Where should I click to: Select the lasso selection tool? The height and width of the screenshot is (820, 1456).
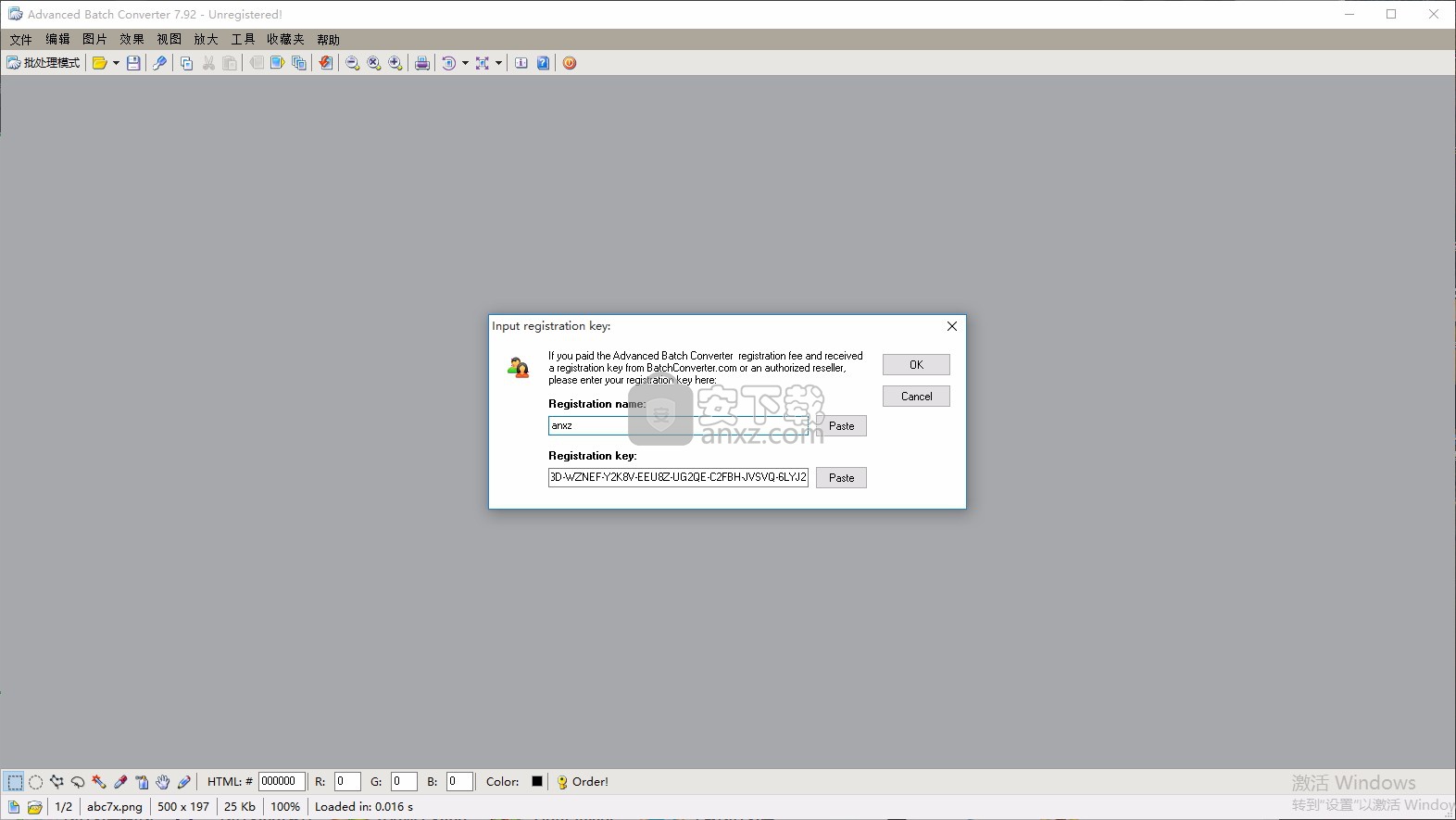pyautogui.click(x=78, y=782)
